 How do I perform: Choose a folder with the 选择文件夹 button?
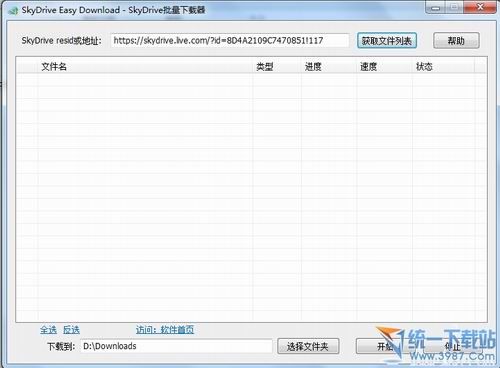pyautogui.click(x=308, y=346)
